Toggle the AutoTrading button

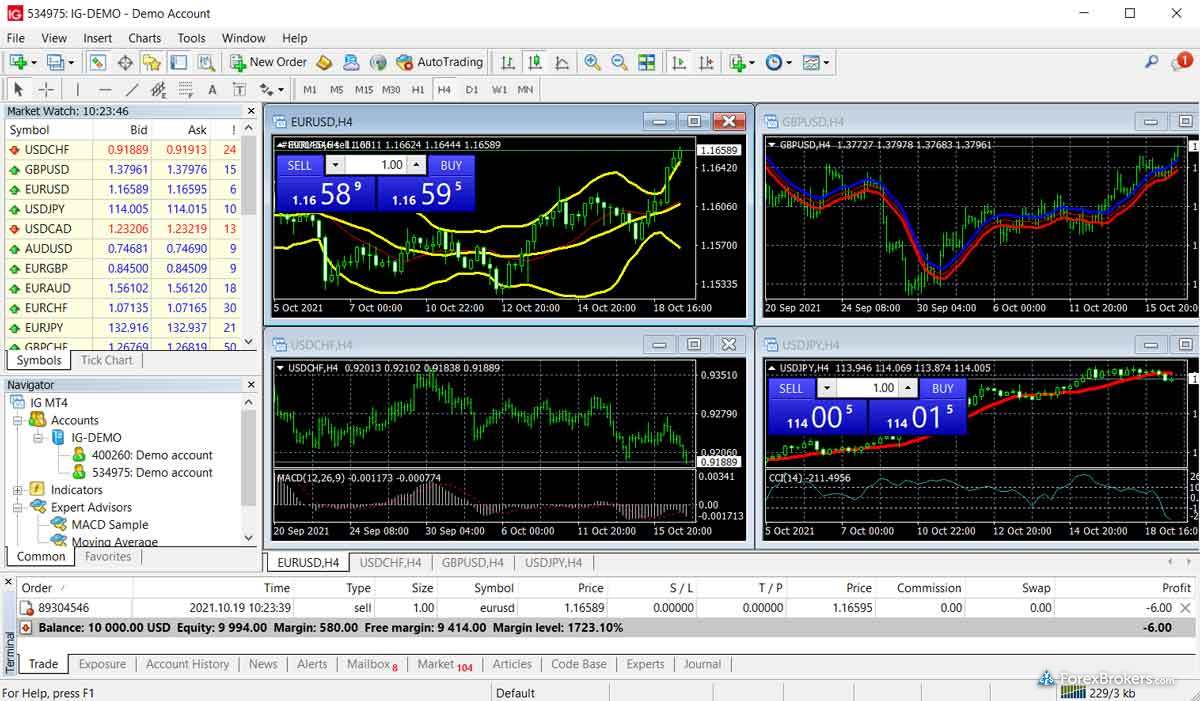(439, 62)
